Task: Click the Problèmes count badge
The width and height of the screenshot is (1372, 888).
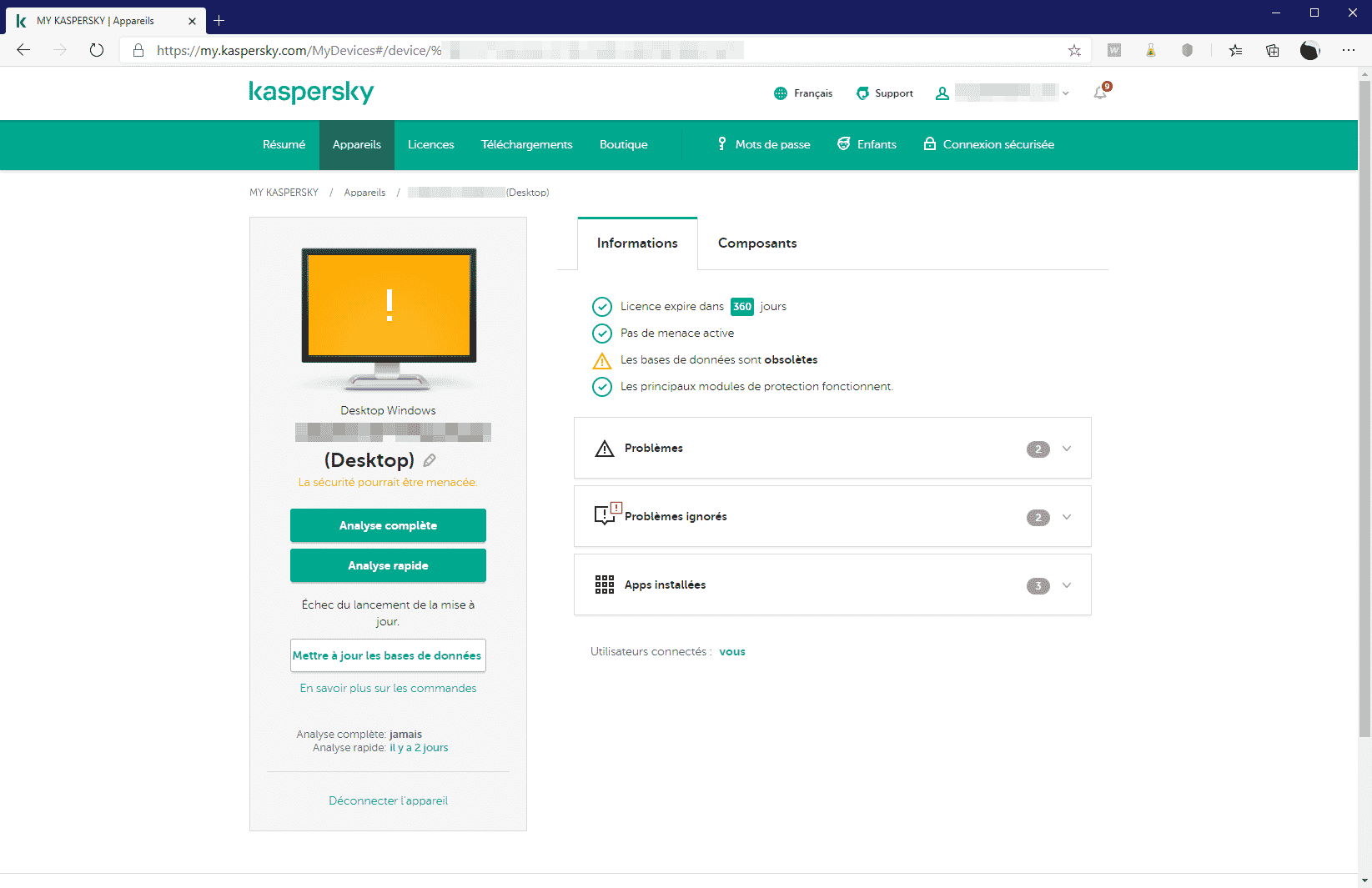Action: (x=1038, y=449)
